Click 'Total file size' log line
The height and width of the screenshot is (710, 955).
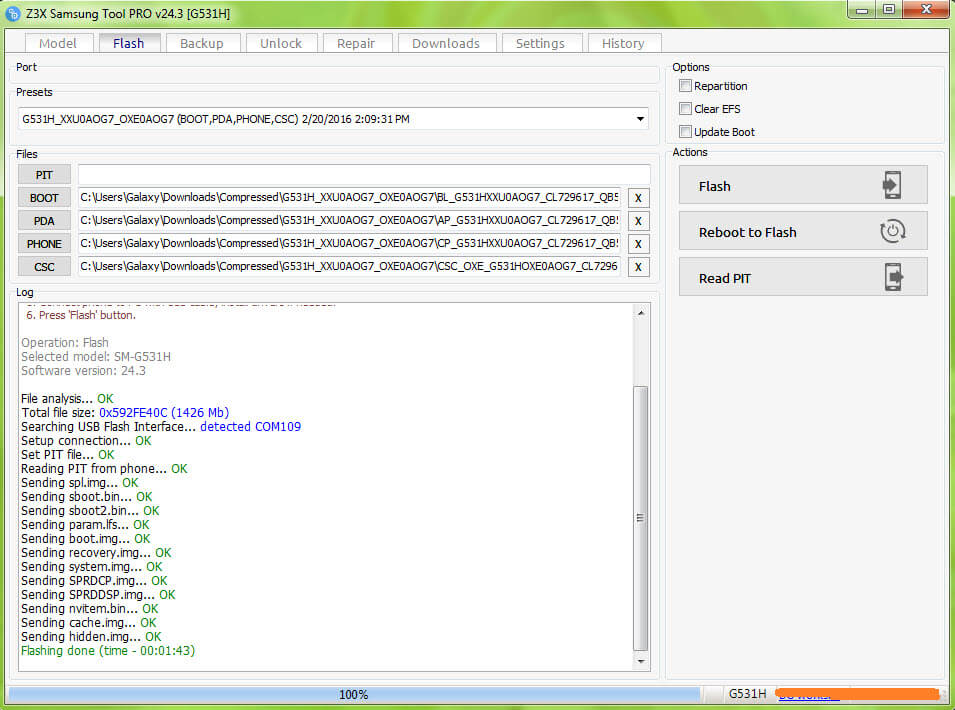125,413
